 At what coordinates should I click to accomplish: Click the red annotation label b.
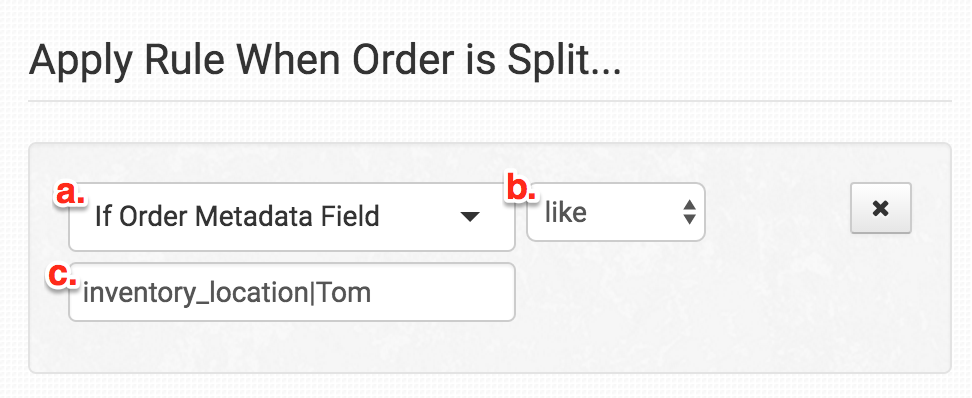pyautogui.click(x=521, y=188)
